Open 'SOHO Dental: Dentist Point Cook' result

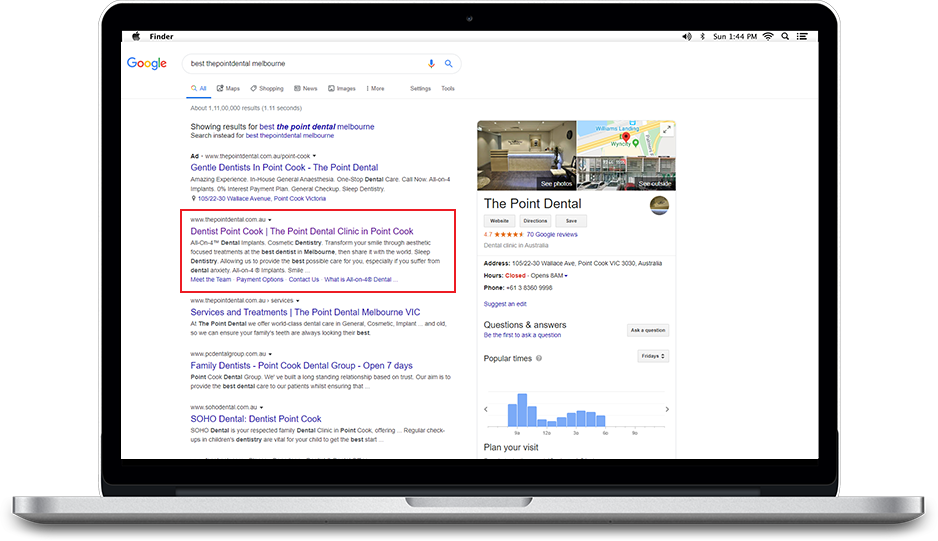pyautogui.click(x=256, y=419)
